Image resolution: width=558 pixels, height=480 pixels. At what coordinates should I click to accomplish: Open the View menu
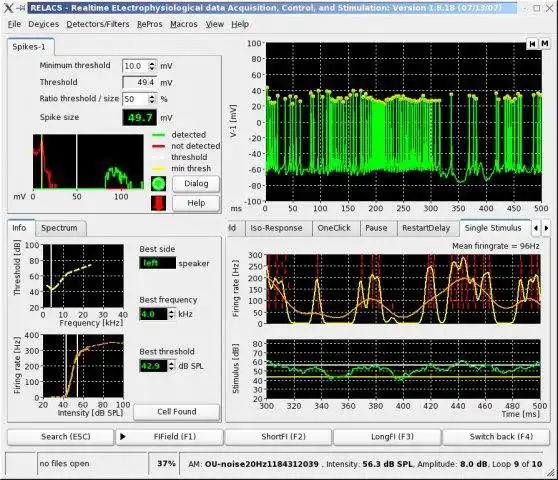pos(215,24)
